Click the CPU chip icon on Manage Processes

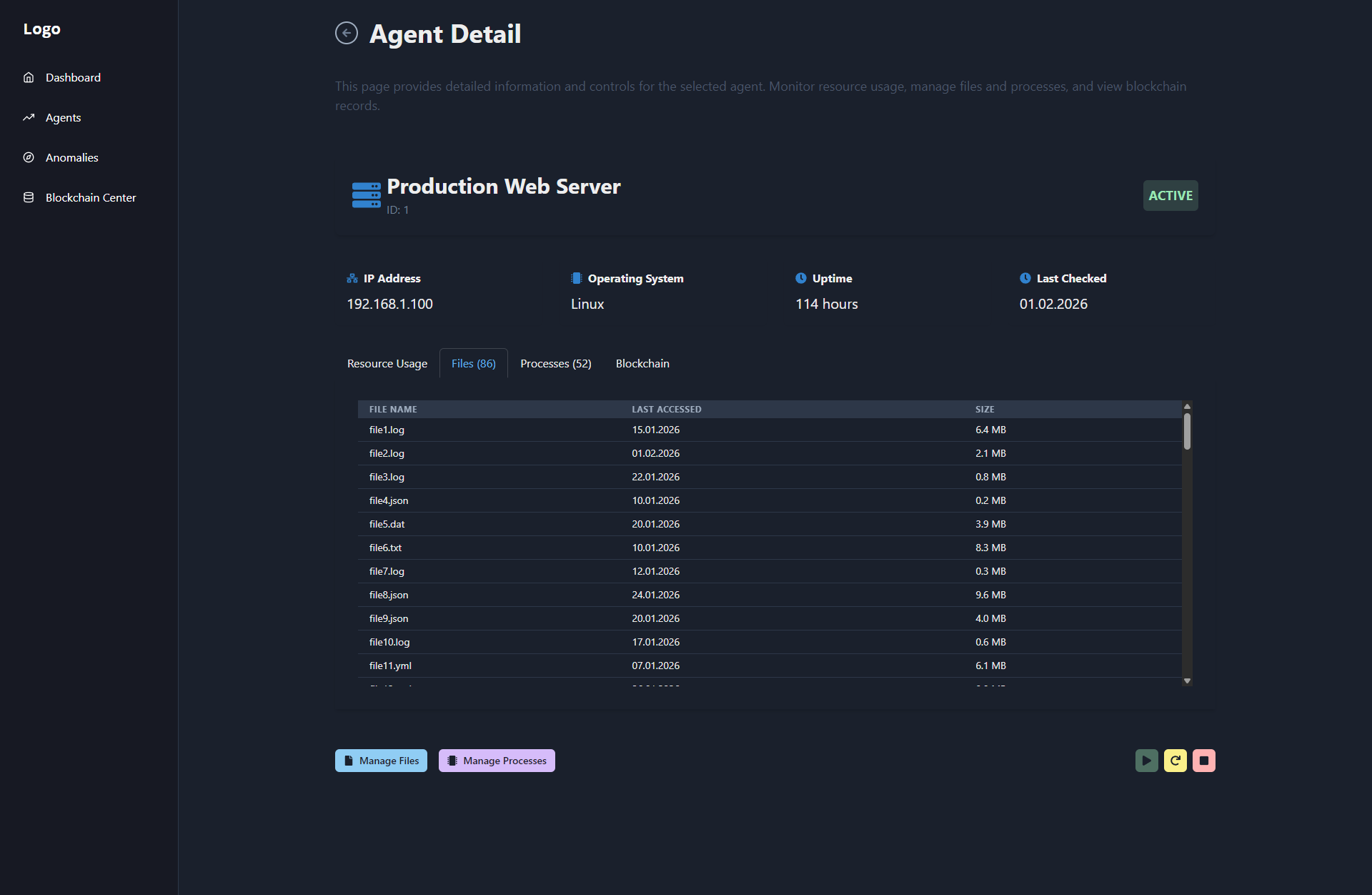(x=452, y=760)
